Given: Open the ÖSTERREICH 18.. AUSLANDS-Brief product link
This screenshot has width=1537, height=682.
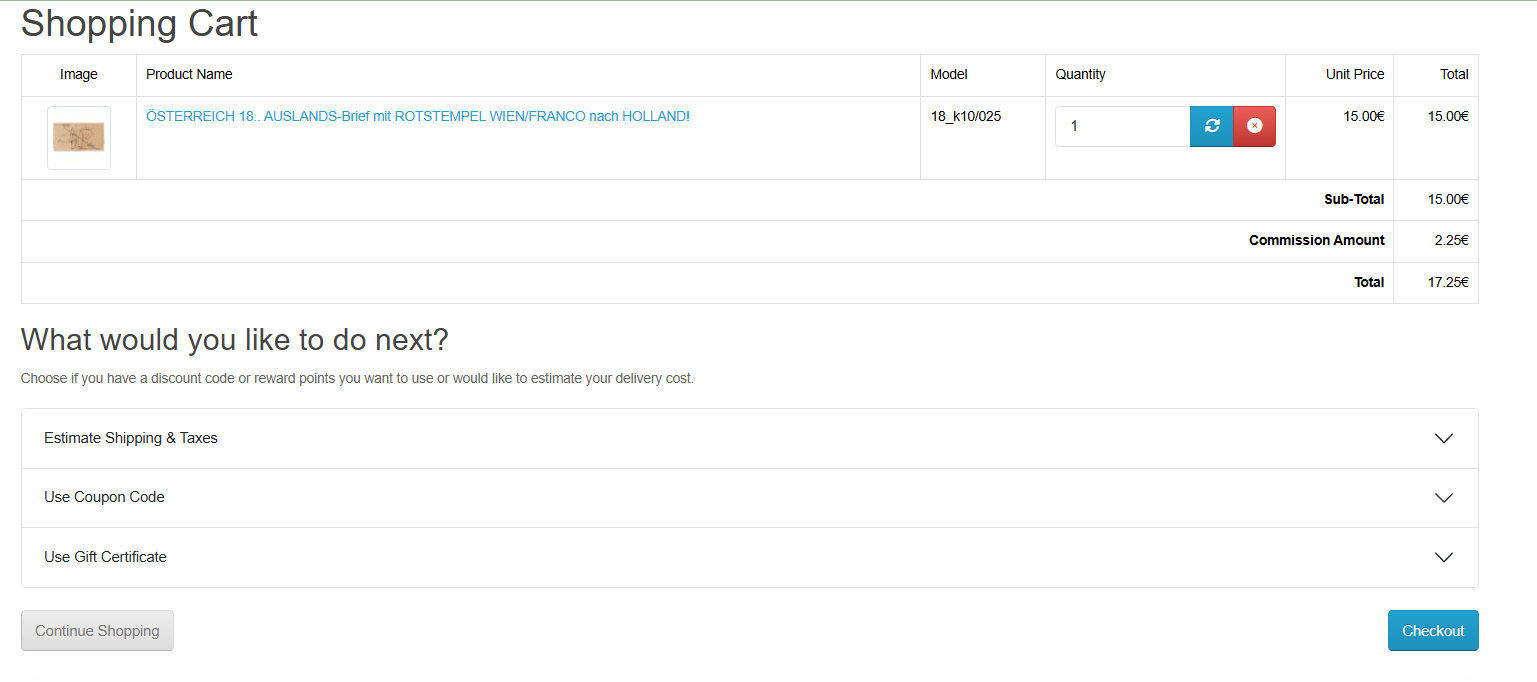Looking at the screenshot, I should 417,116.
